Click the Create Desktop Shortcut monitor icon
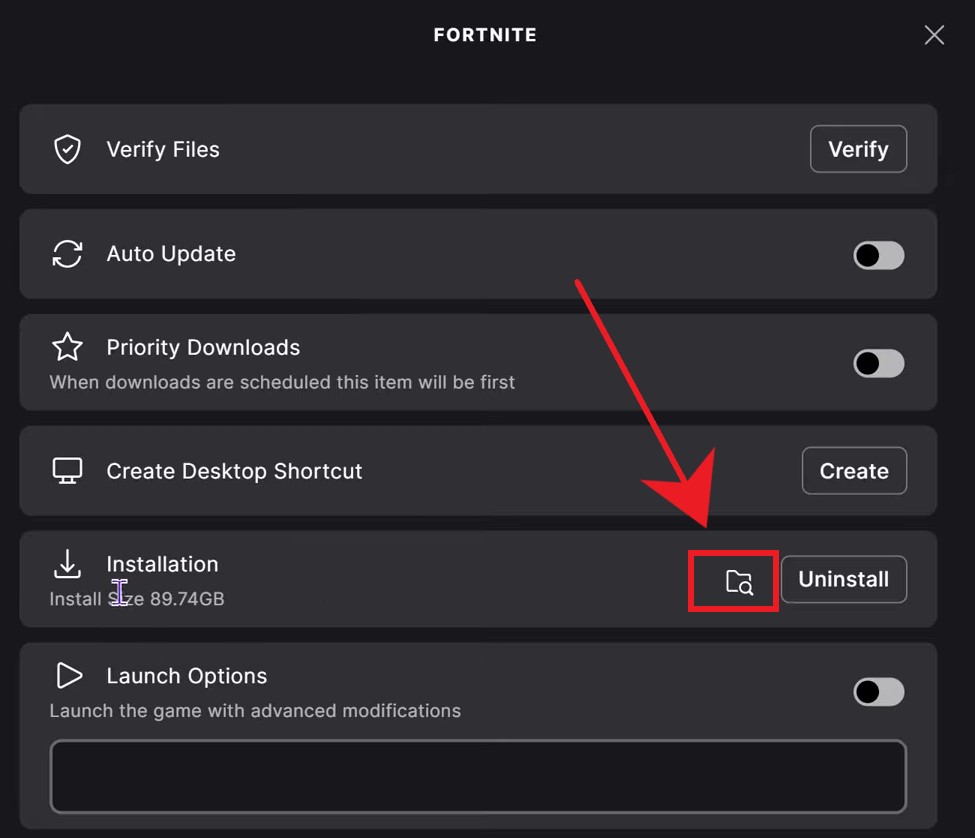 pyautogui.click(x=67, y=471)
